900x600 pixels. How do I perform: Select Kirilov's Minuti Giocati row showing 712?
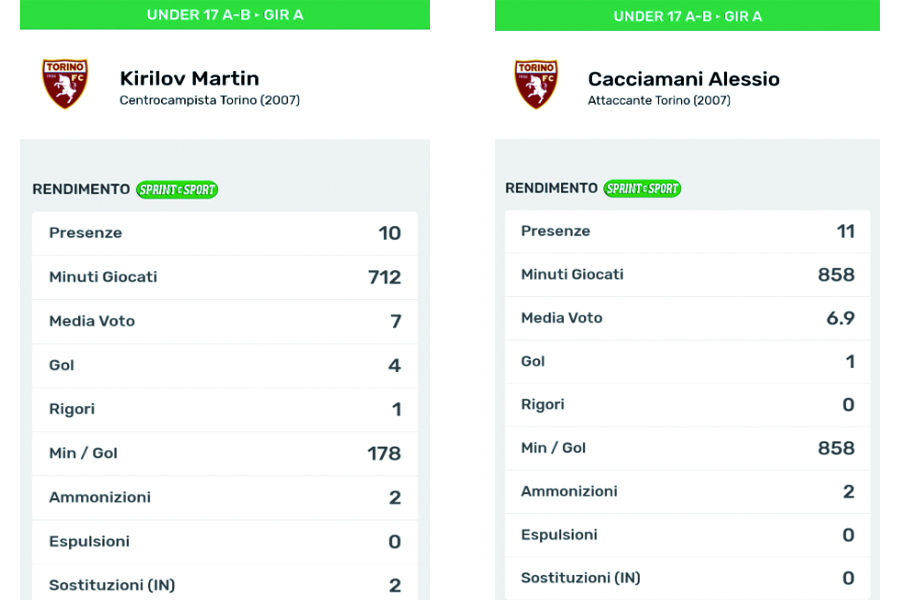pyautogui.click(x=224, y=277)
